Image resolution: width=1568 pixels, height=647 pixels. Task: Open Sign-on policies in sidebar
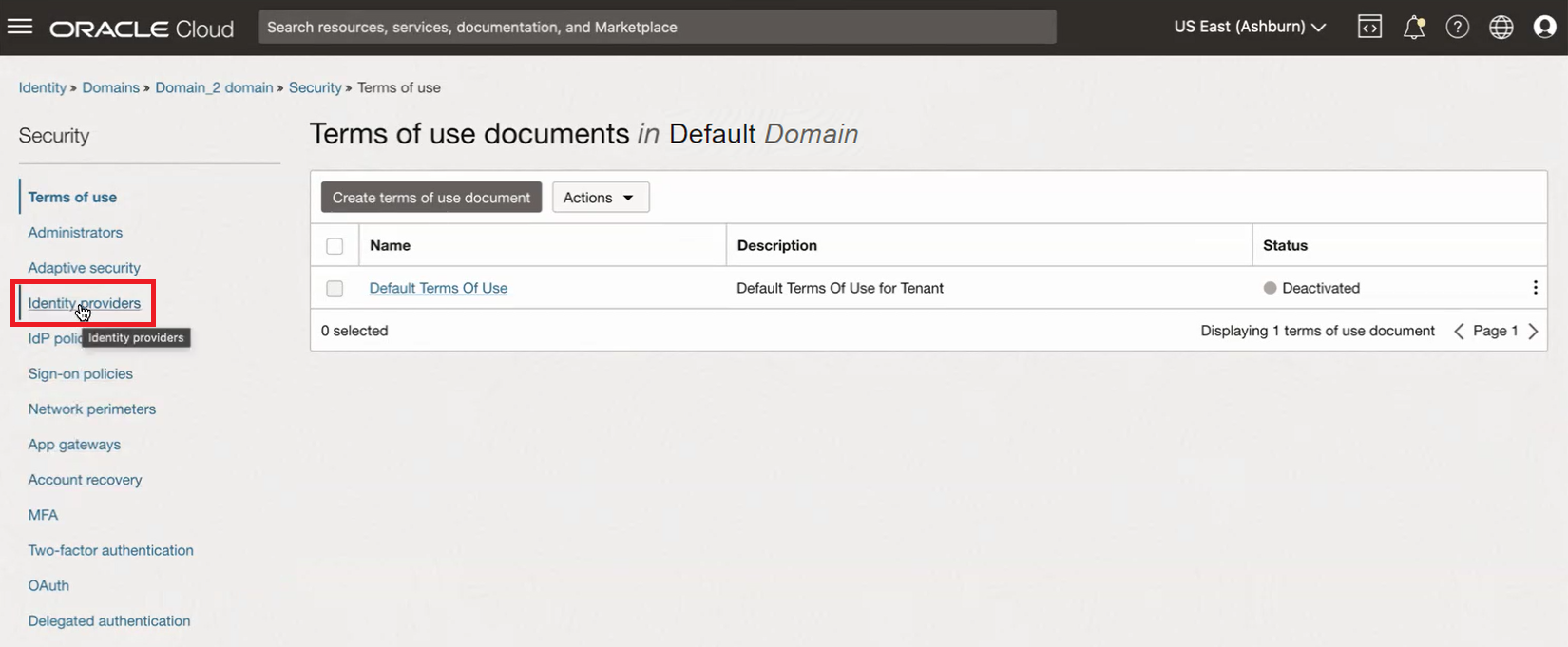(80, 373)
